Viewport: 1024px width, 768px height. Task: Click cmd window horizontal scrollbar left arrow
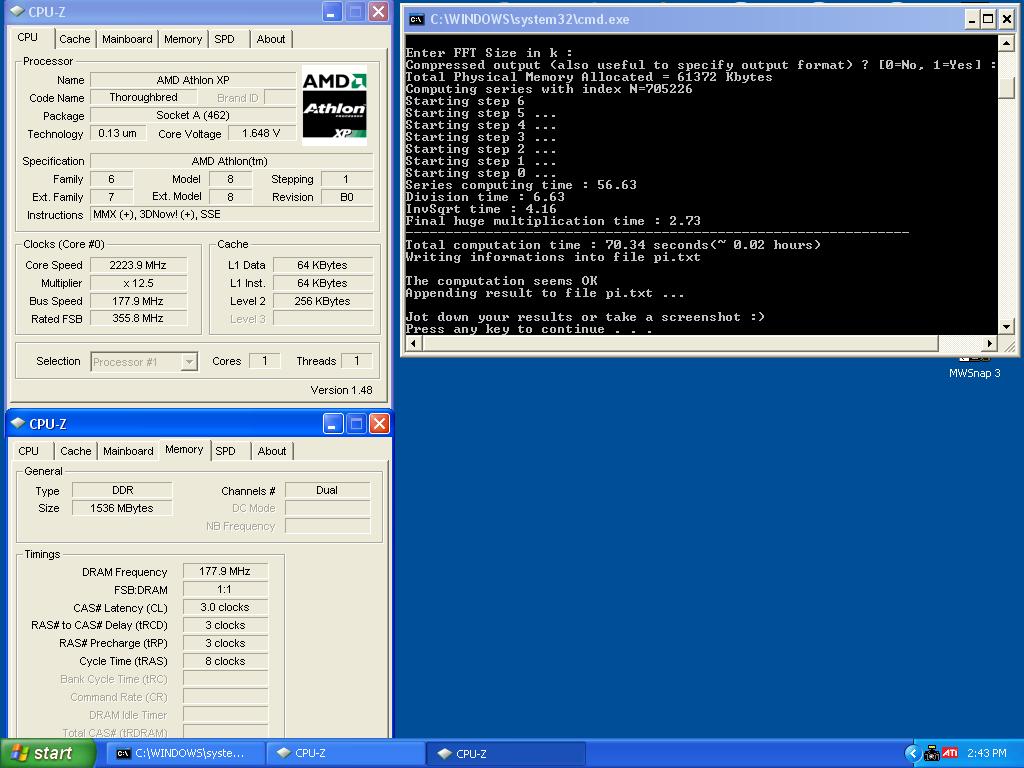413,343
